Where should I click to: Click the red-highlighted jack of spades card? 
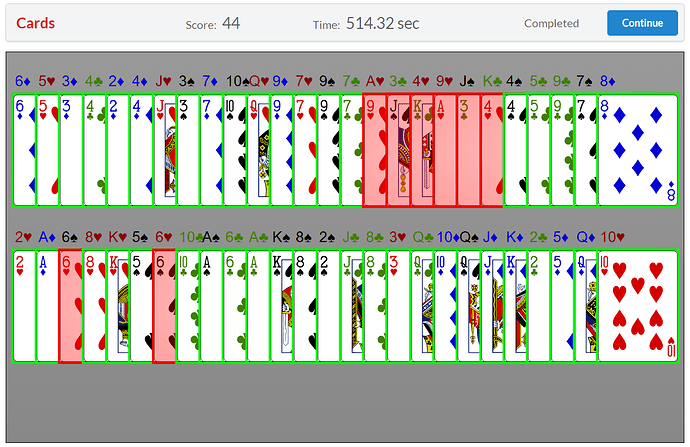point(398,150)
